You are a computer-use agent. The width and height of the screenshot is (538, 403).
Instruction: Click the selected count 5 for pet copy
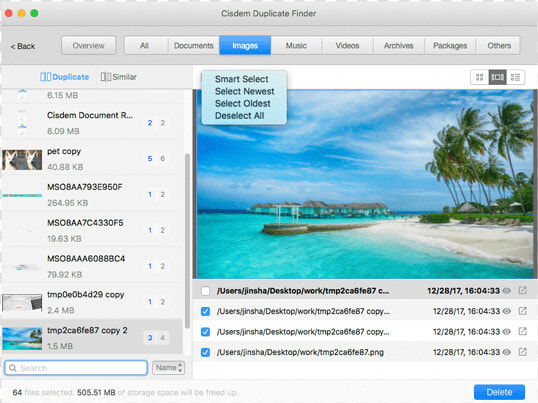(x=150, y=158)
